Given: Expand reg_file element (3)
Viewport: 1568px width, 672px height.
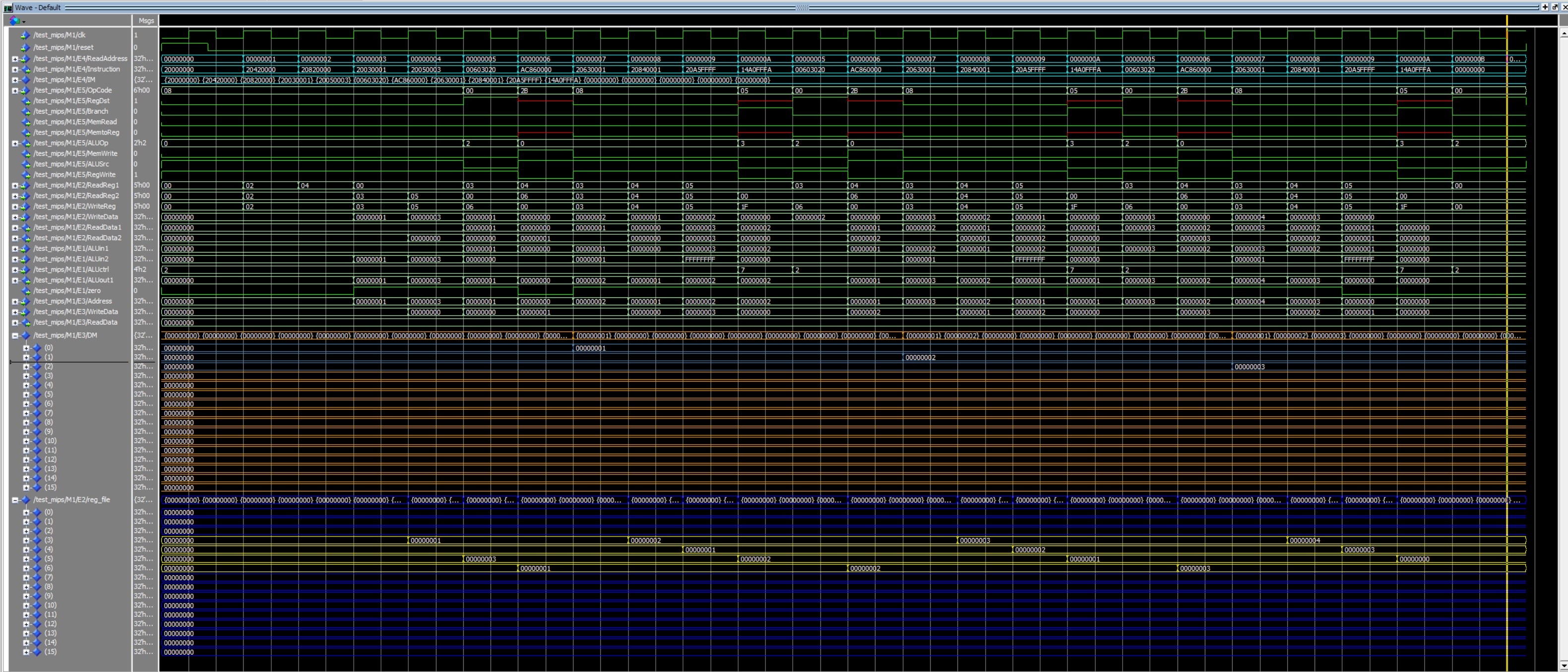Looking at the screenshot, I should [26, 540].
